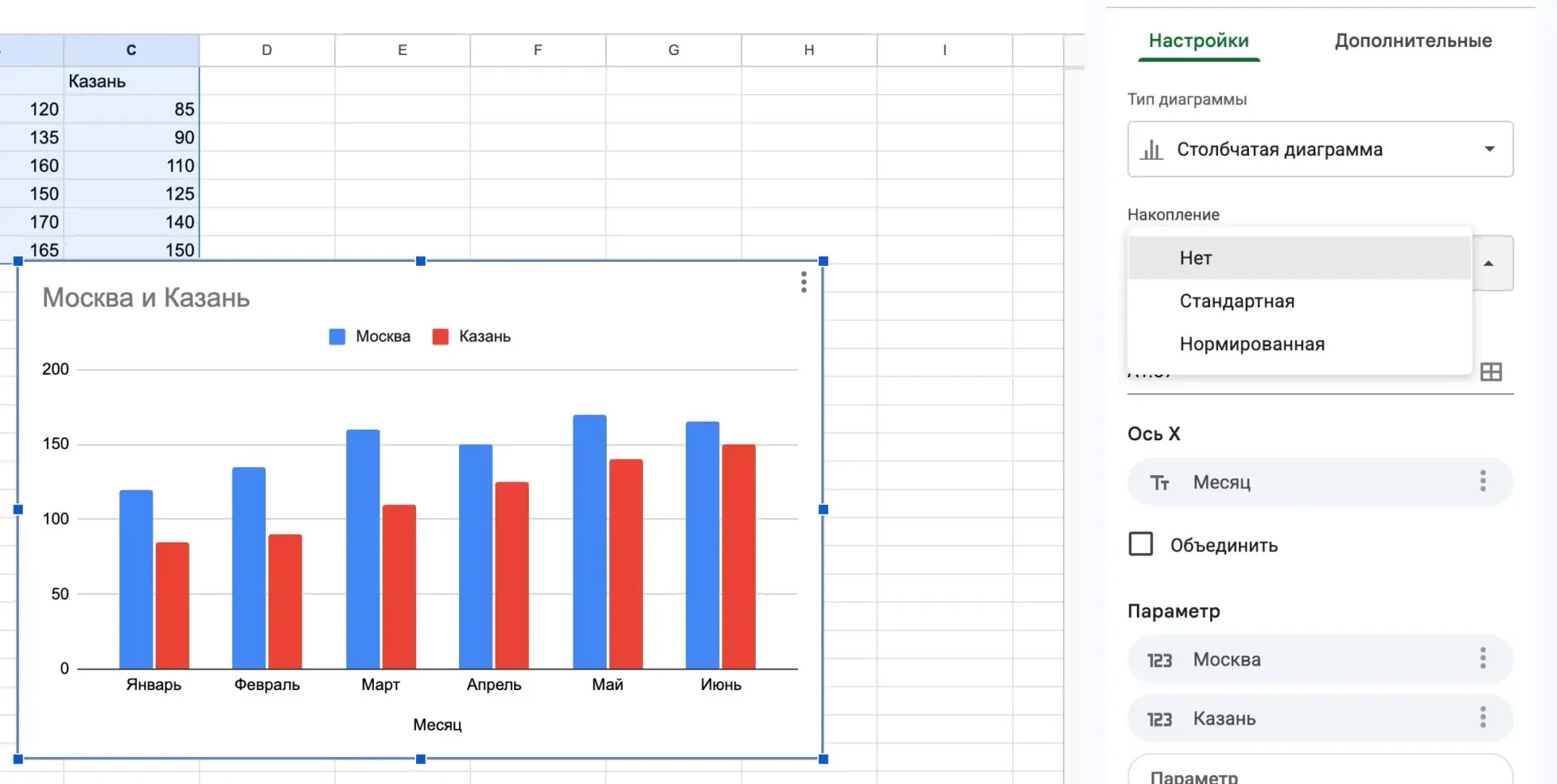Switch to the Настройки tab
Image resolution: width=1557 pixels, height=784 pixels.
tap(1199, 41)
